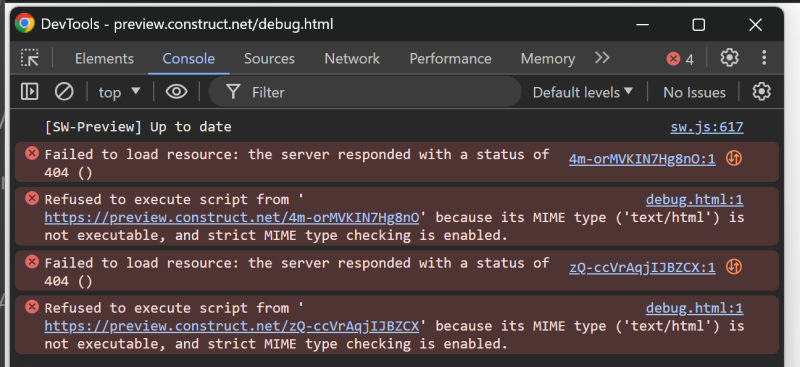Expand the more tabs double-chevron
This screenshot has width=800, height=367.
pyautogui.click(x=603, y=58)
